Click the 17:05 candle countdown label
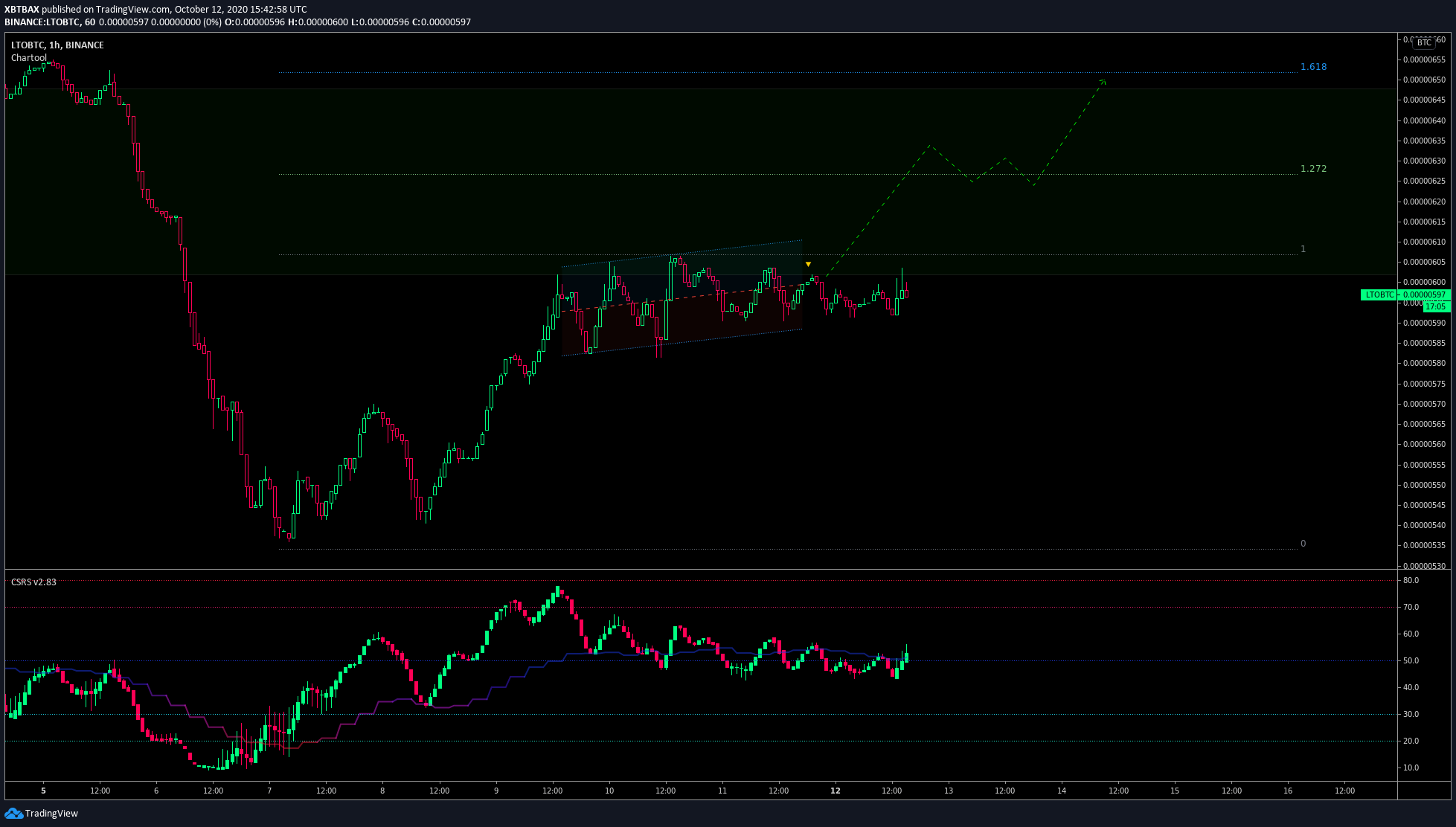Viewport: 1456px width, 827px height. click(1436, 306)
